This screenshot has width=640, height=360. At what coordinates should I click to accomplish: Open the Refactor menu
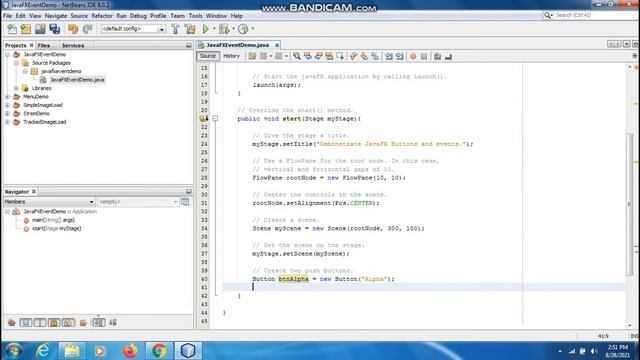[x=102, y=16]
